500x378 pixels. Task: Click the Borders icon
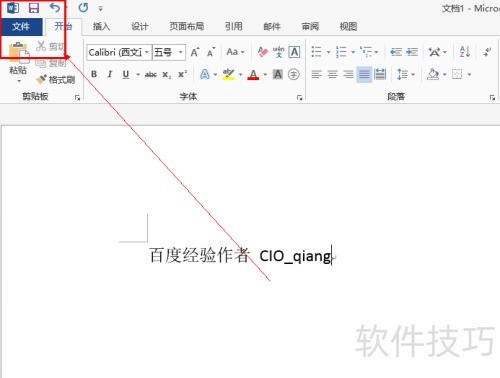point(457,74)
